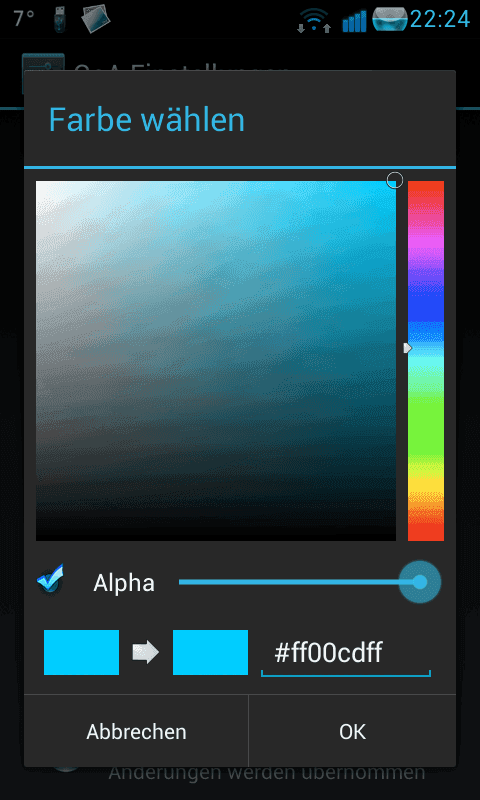Tap the WiFi status icon
480x800 pixels.
tap(314, 20)
